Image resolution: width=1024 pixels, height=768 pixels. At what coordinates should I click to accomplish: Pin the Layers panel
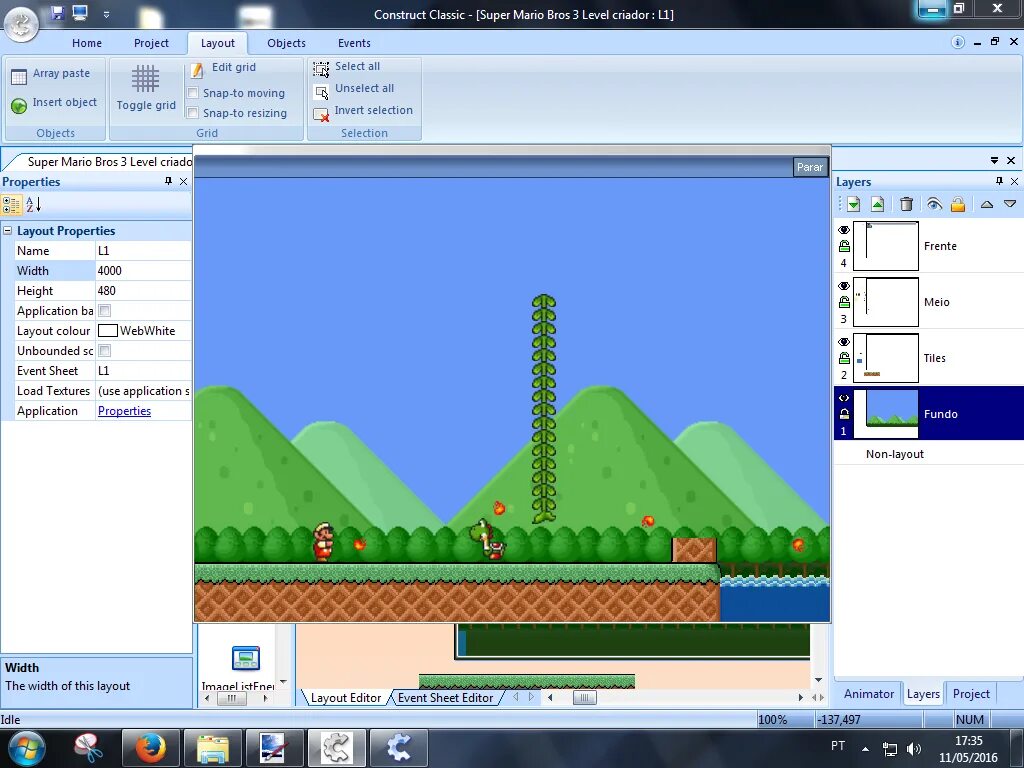coord(999,181)
